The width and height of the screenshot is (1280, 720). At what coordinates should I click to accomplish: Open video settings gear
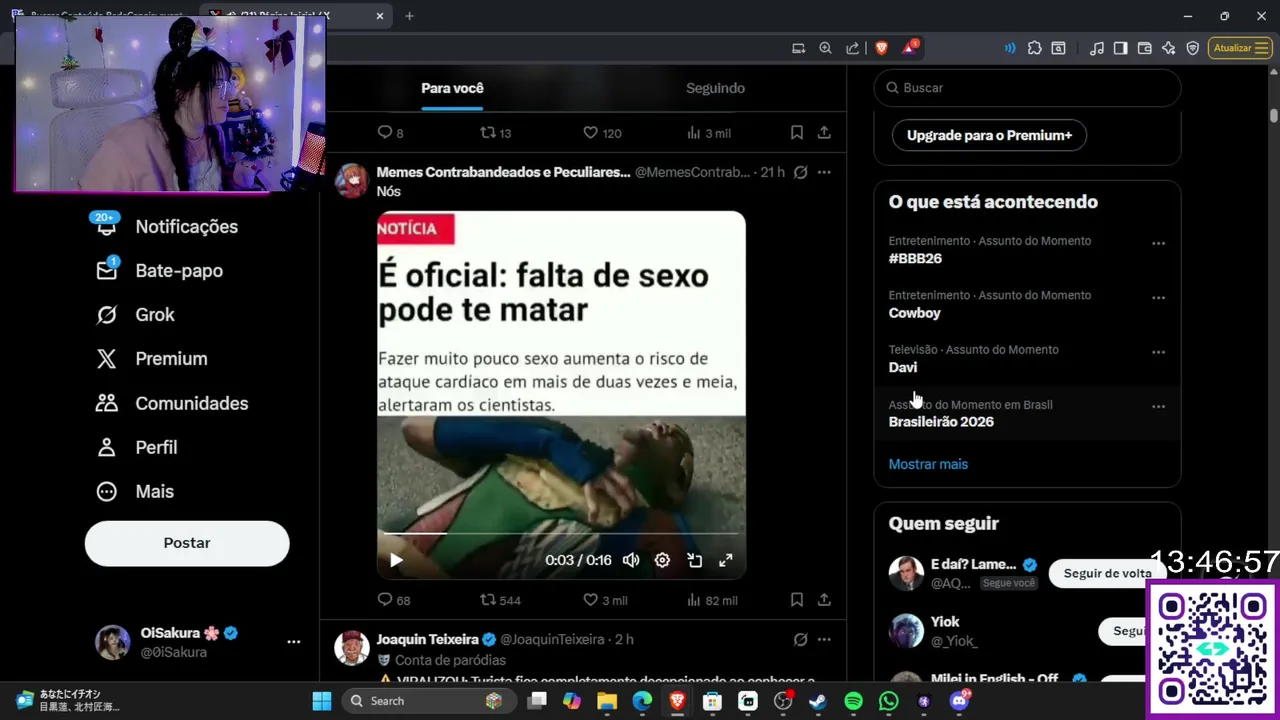662,560
